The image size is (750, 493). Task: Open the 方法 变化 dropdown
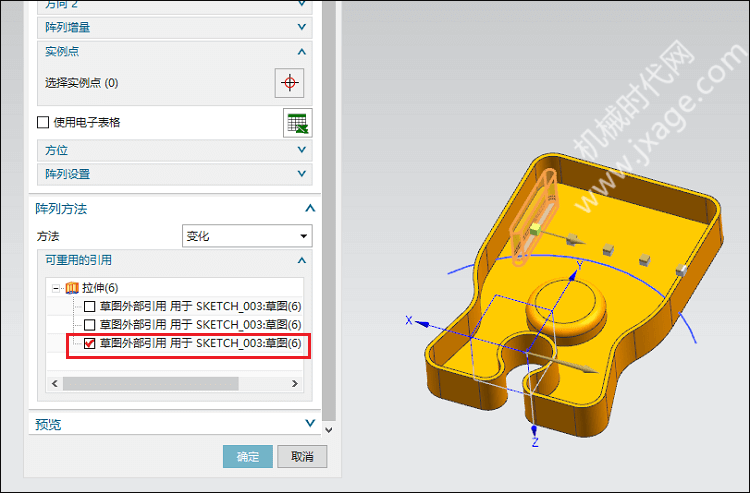click(x=247, y=236)
